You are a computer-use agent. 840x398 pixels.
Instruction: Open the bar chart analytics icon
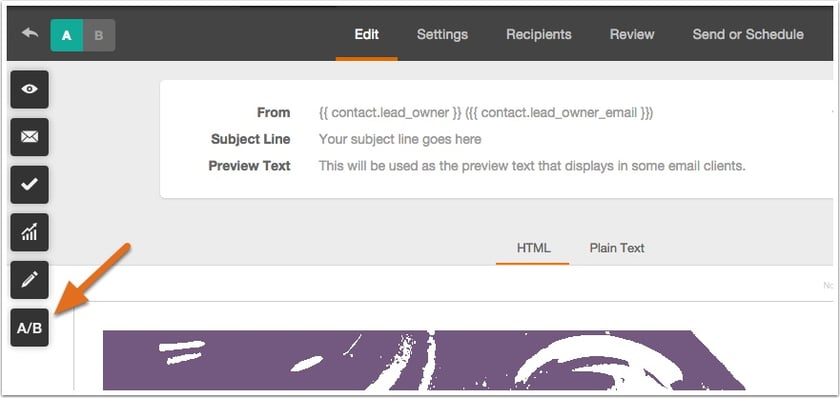click(29, 232)
